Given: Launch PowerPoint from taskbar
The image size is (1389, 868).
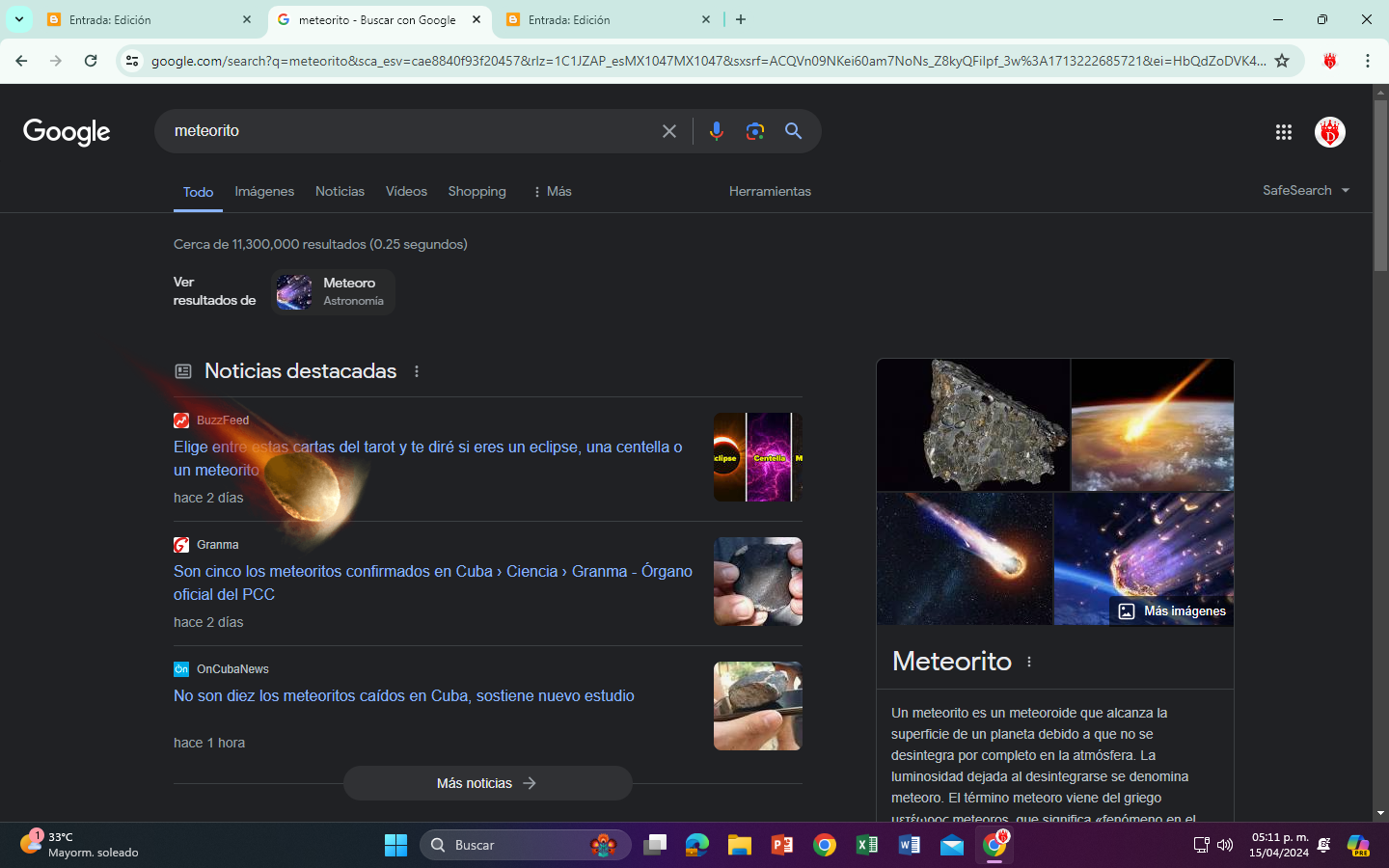Looking at the screenshot, I should tap(782, 845).
